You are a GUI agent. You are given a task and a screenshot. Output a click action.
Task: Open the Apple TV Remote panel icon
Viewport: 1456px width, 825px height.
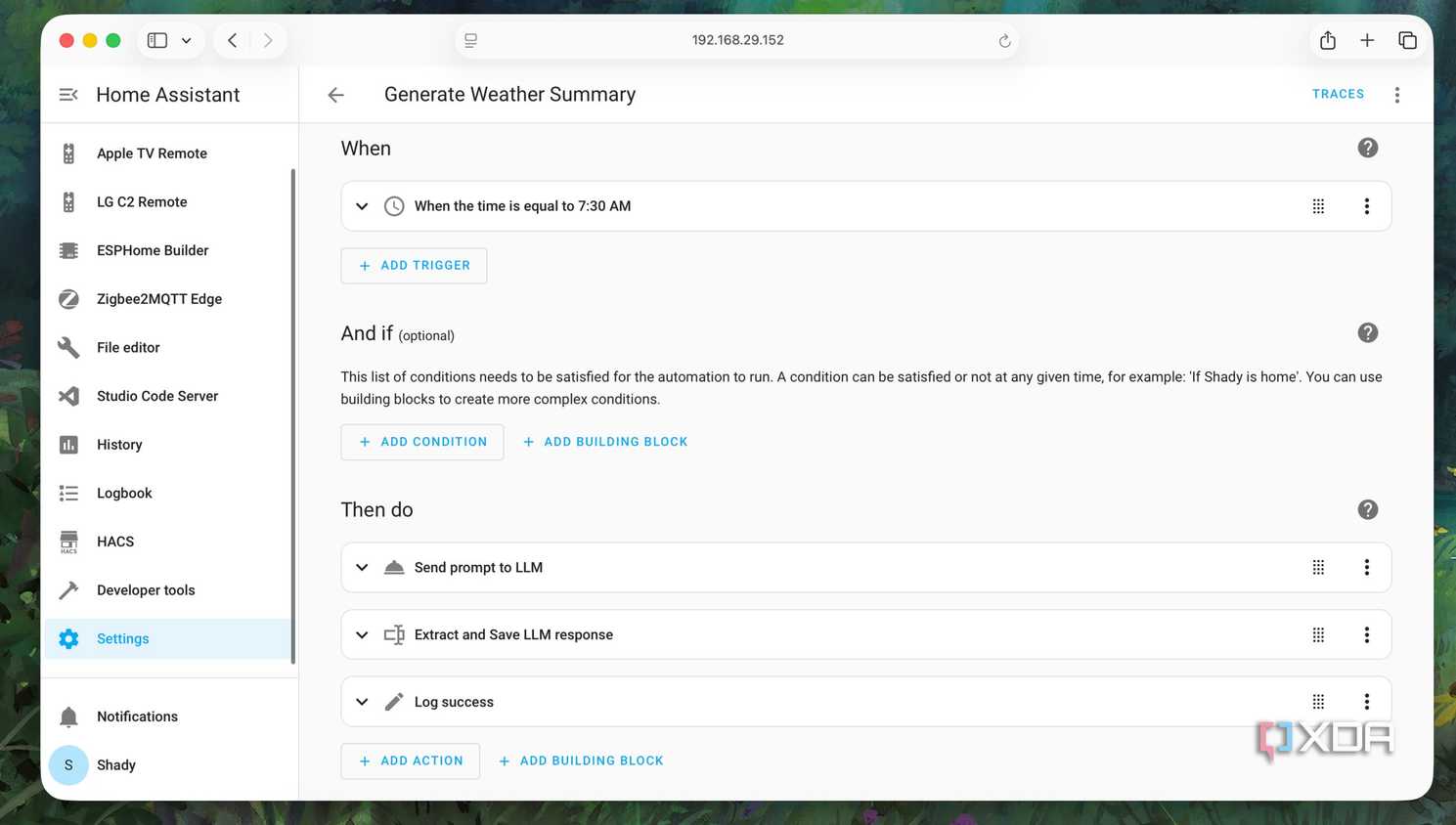tap(68, 153)
